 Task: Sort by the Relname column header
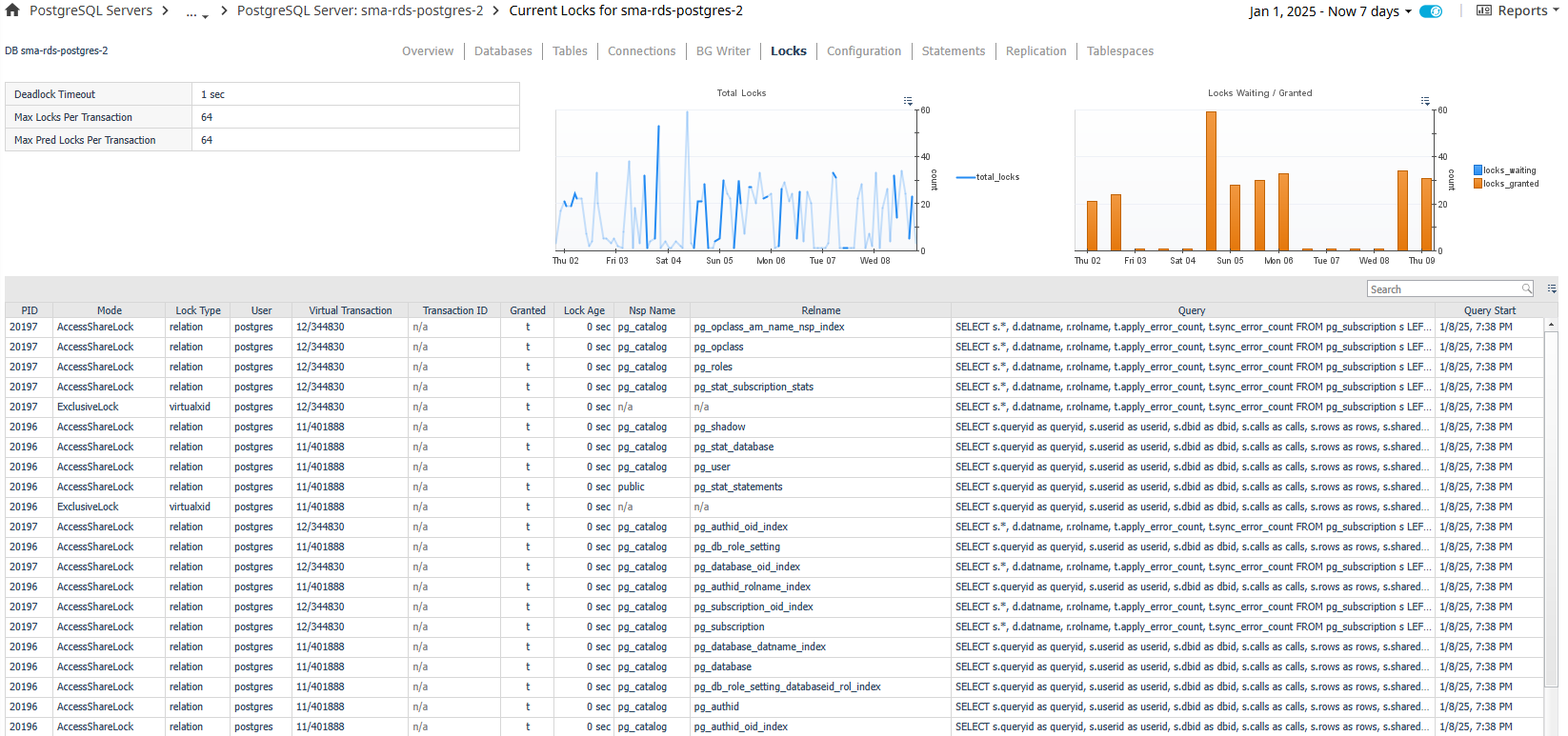click(821, 310)
